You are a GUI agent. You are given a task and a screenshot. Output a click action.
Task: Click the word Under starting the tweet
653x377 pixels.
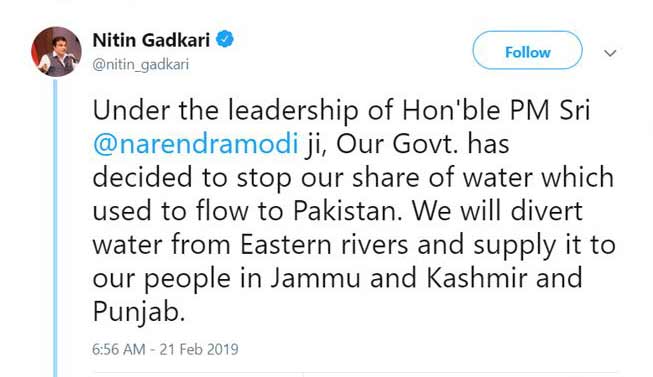click(131, 110)
